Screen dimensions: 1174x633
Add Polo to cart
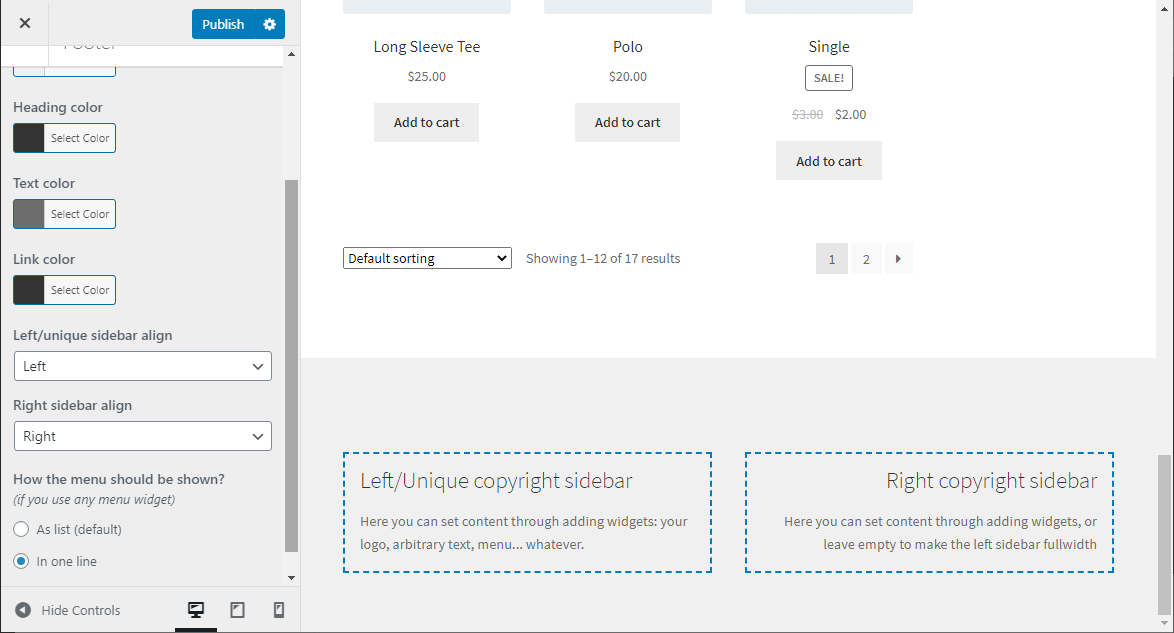pos(627,122)
